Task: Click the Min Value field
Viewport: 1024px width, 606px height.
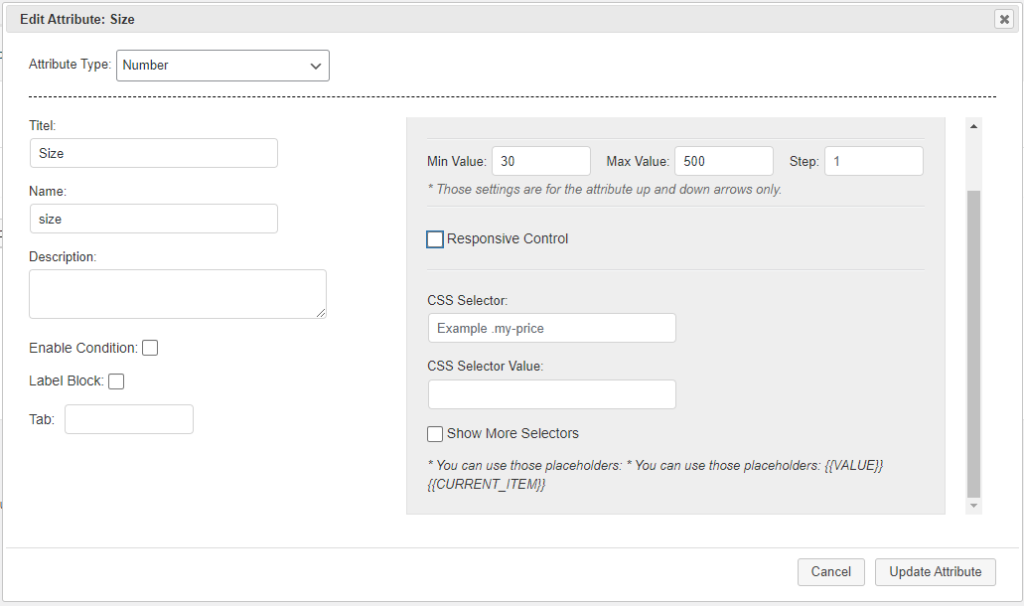Action: coord(541,161)
